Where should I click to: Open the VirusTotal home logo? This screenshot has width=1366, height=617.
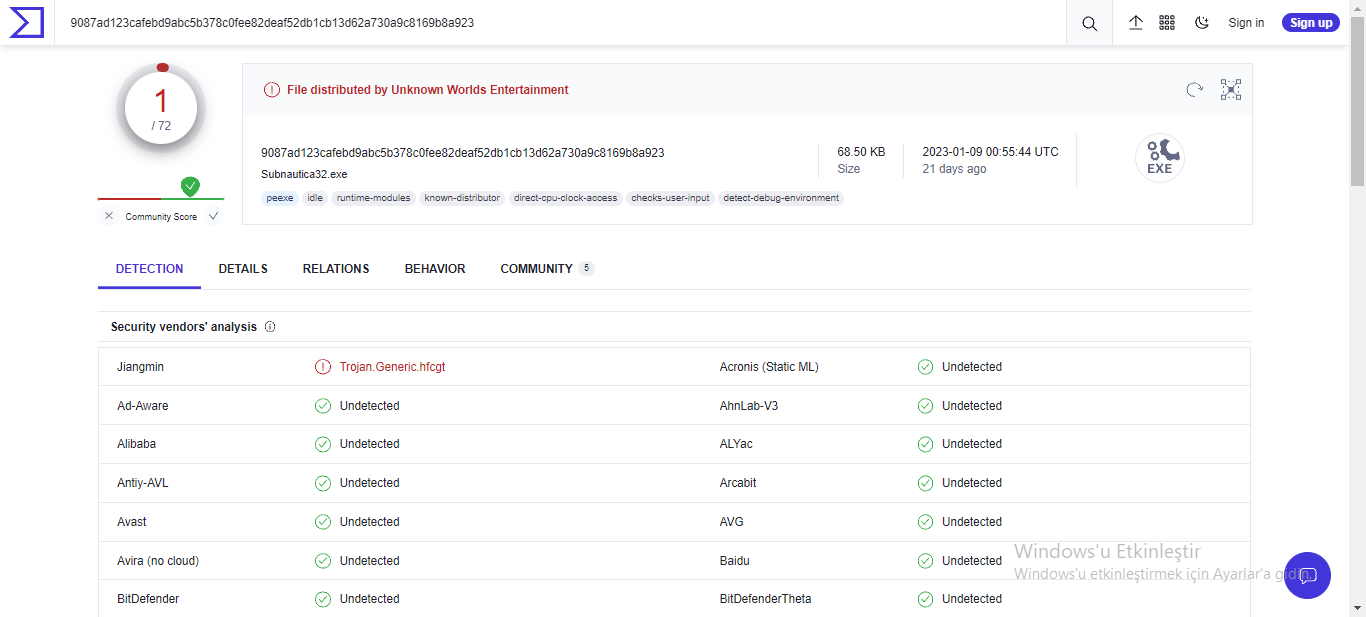click(x=26, y=22)
